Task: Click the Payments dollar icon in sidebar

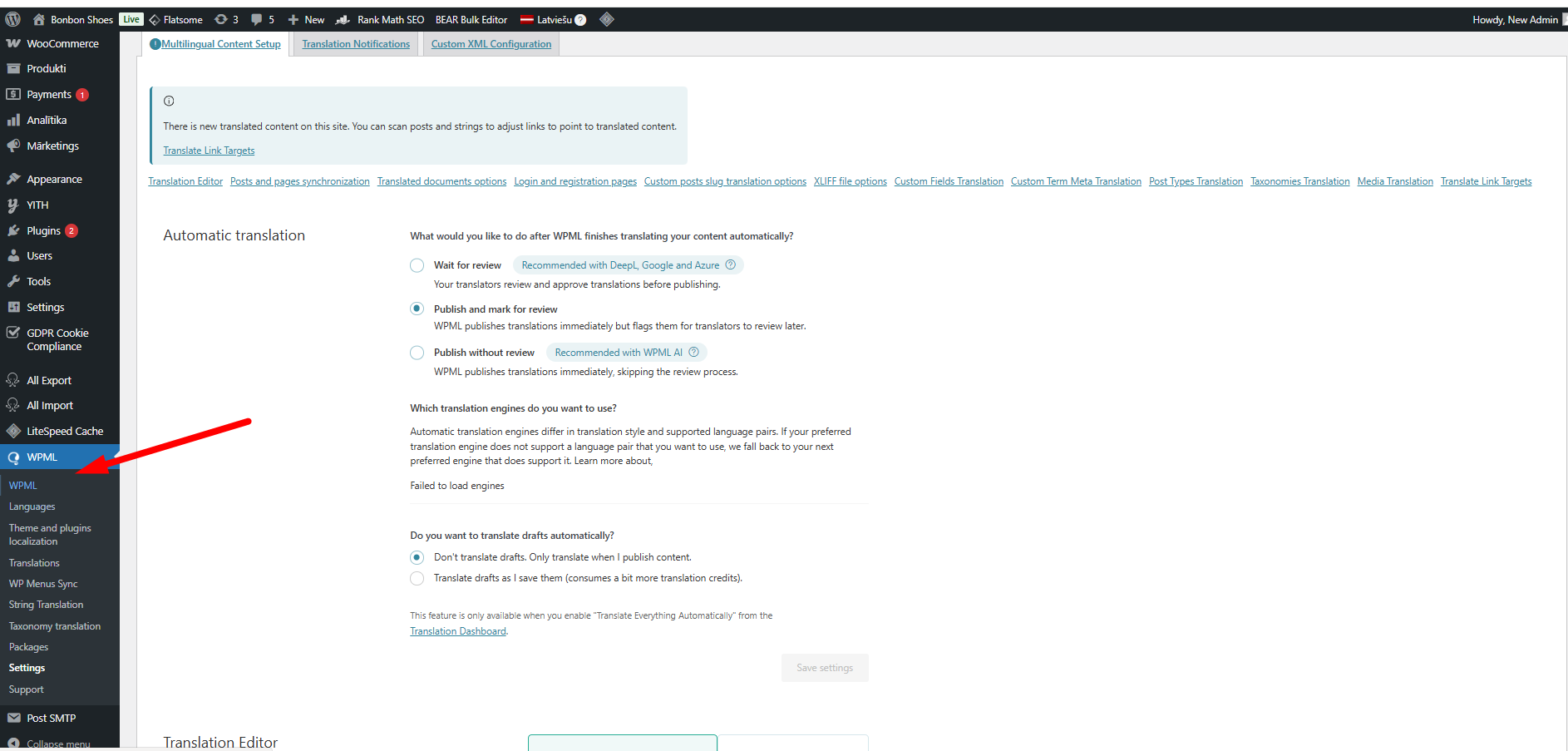Action: [13, 94]
